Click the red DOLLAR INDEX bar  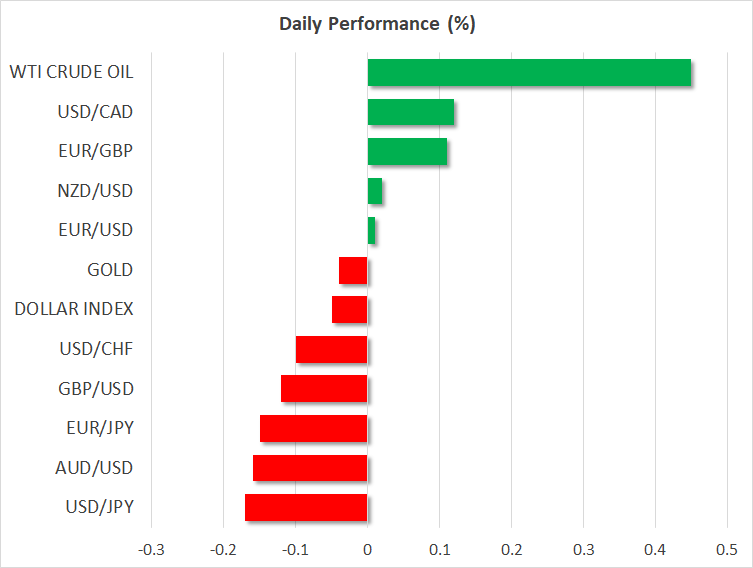(350, 310)
